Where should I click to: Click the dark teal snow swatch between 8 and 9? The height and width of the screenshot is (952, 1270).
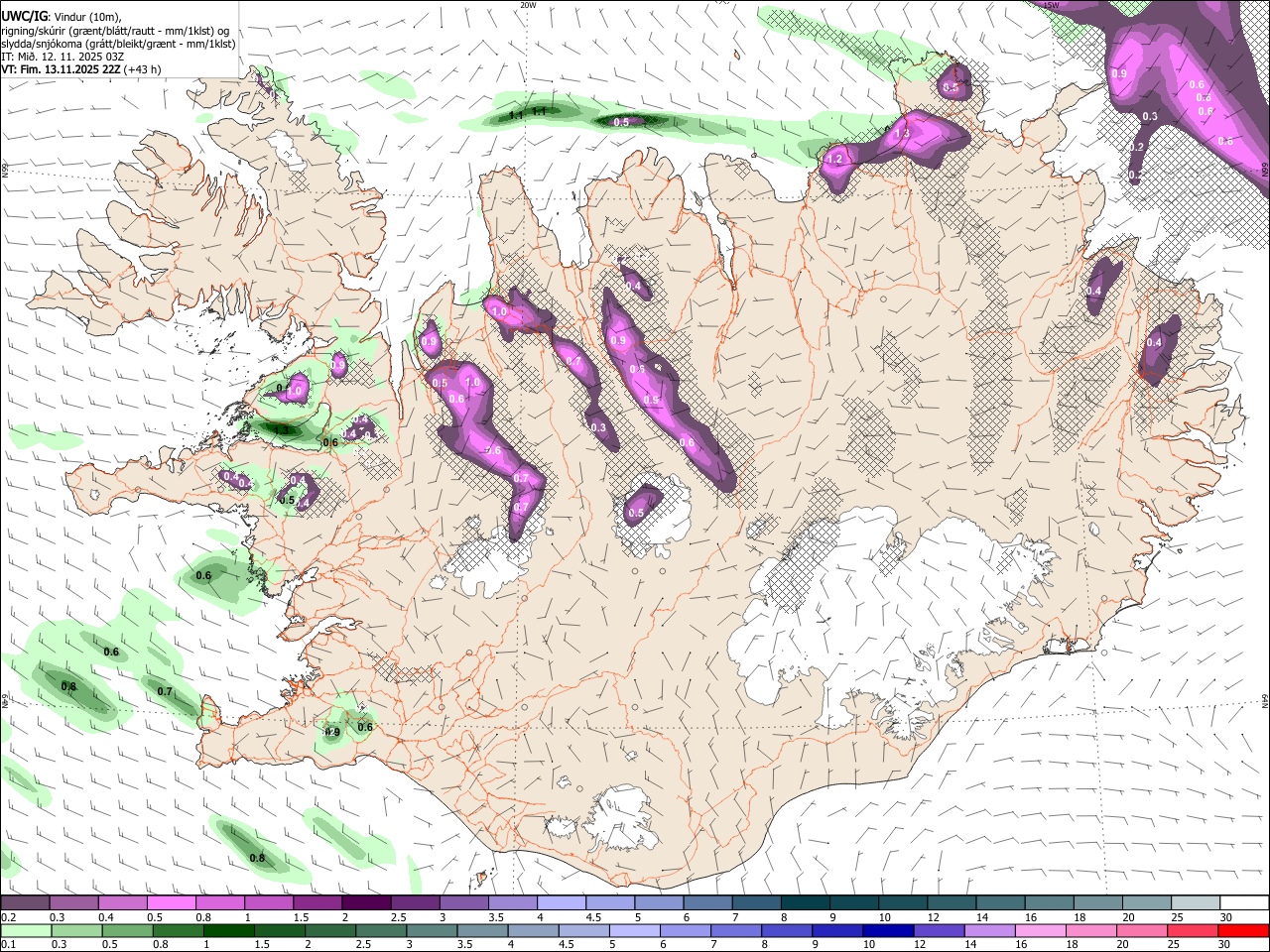pos(806,902)
